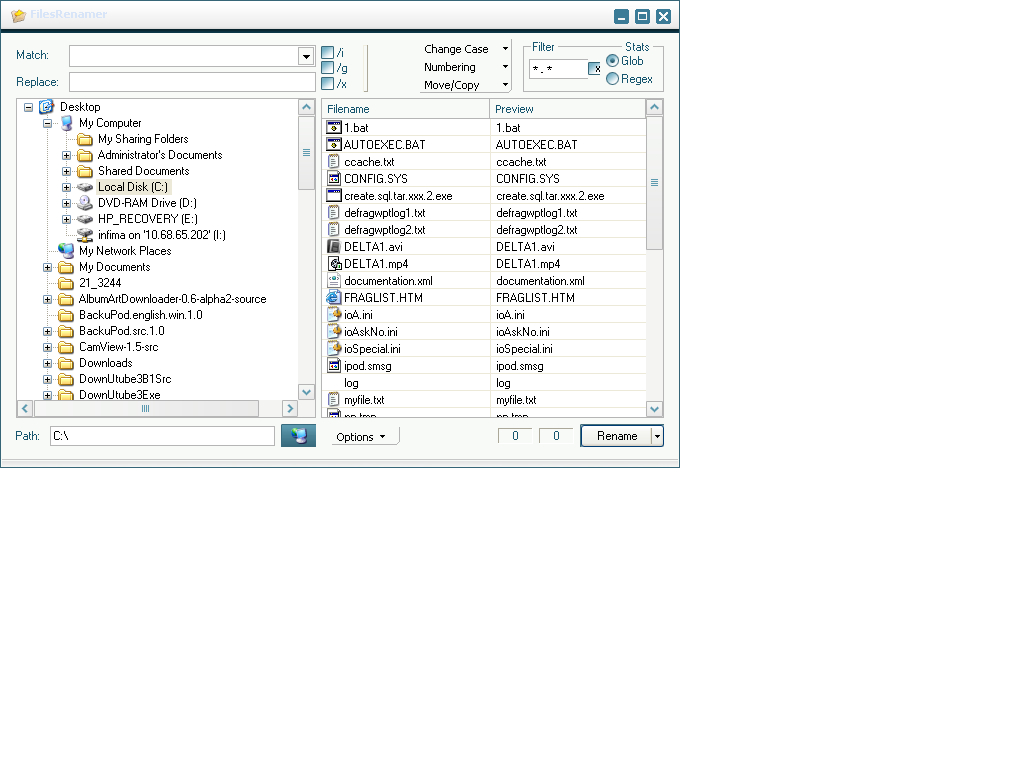The height and width of the screenshot is (768, 1024).
Task: Click the network browse icon beside Path
Action: pos(298,436)
